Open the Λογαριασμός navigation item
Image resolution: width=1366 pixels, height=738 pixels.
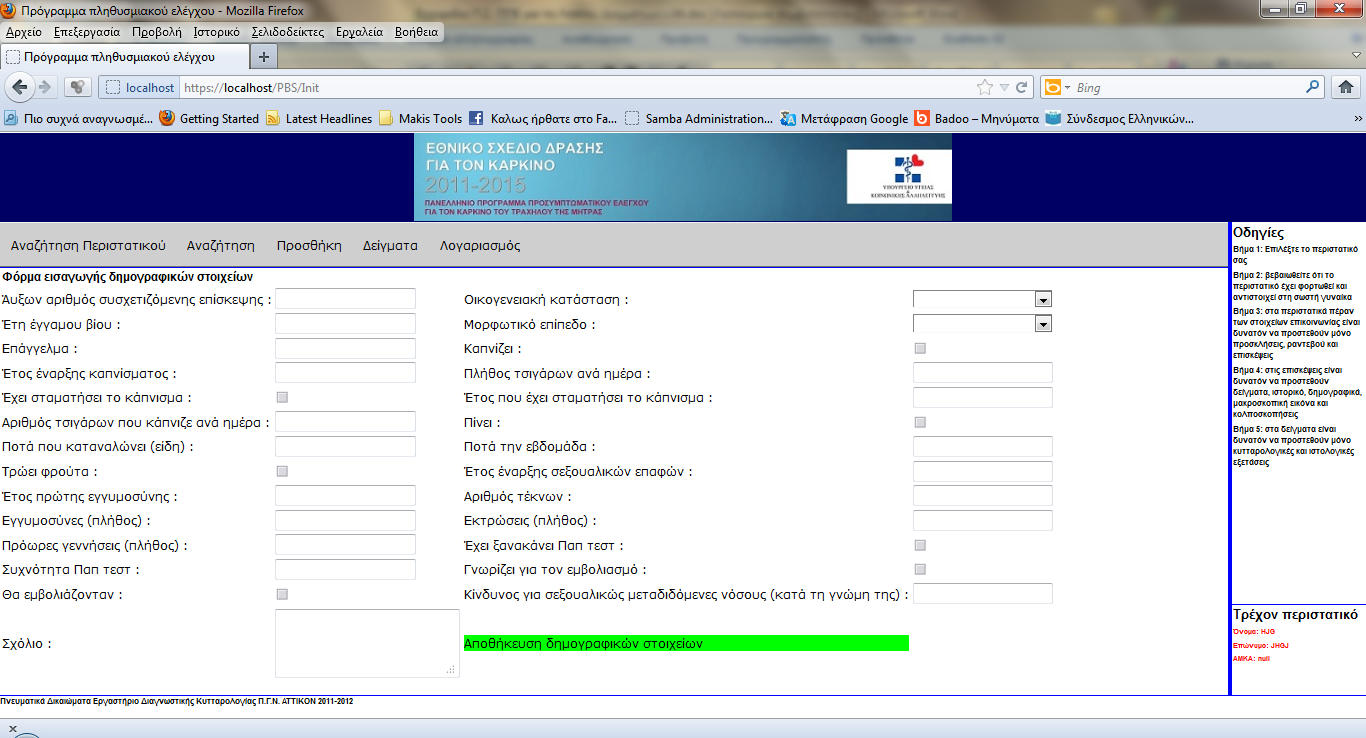point(480,246)
